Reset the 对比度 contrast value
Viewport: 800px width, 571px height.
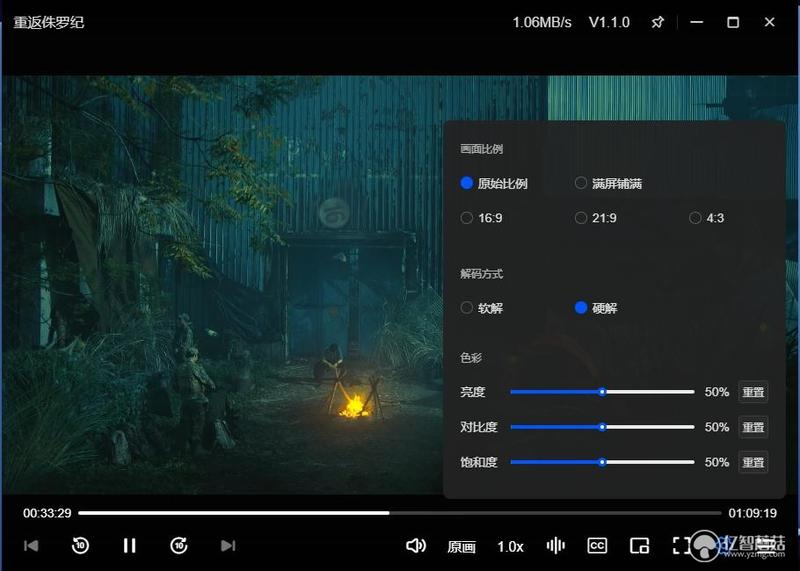[753, 427]
